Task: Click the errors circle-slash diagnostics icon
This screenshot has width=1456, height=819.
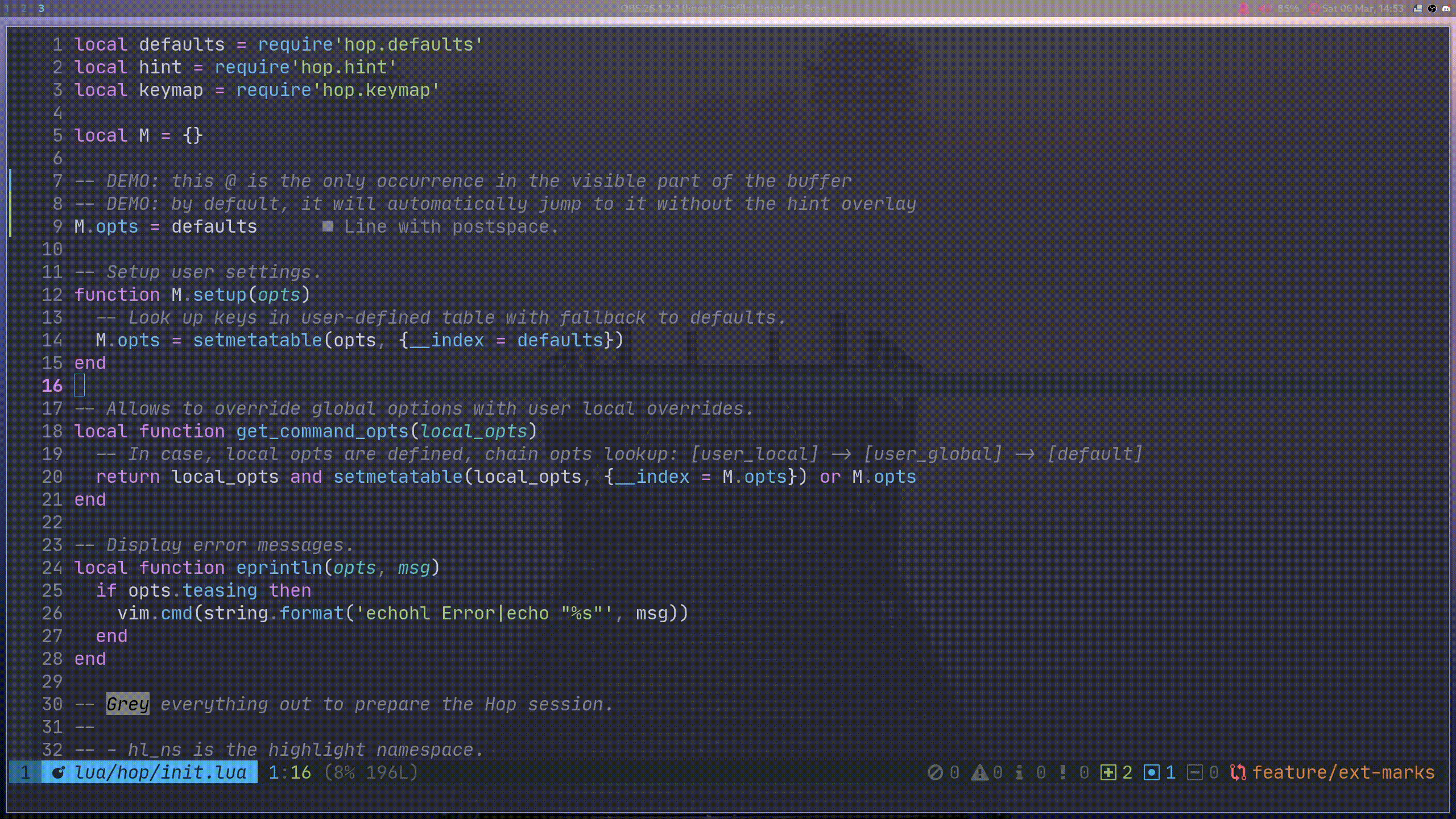Action: tap(935, 772)
